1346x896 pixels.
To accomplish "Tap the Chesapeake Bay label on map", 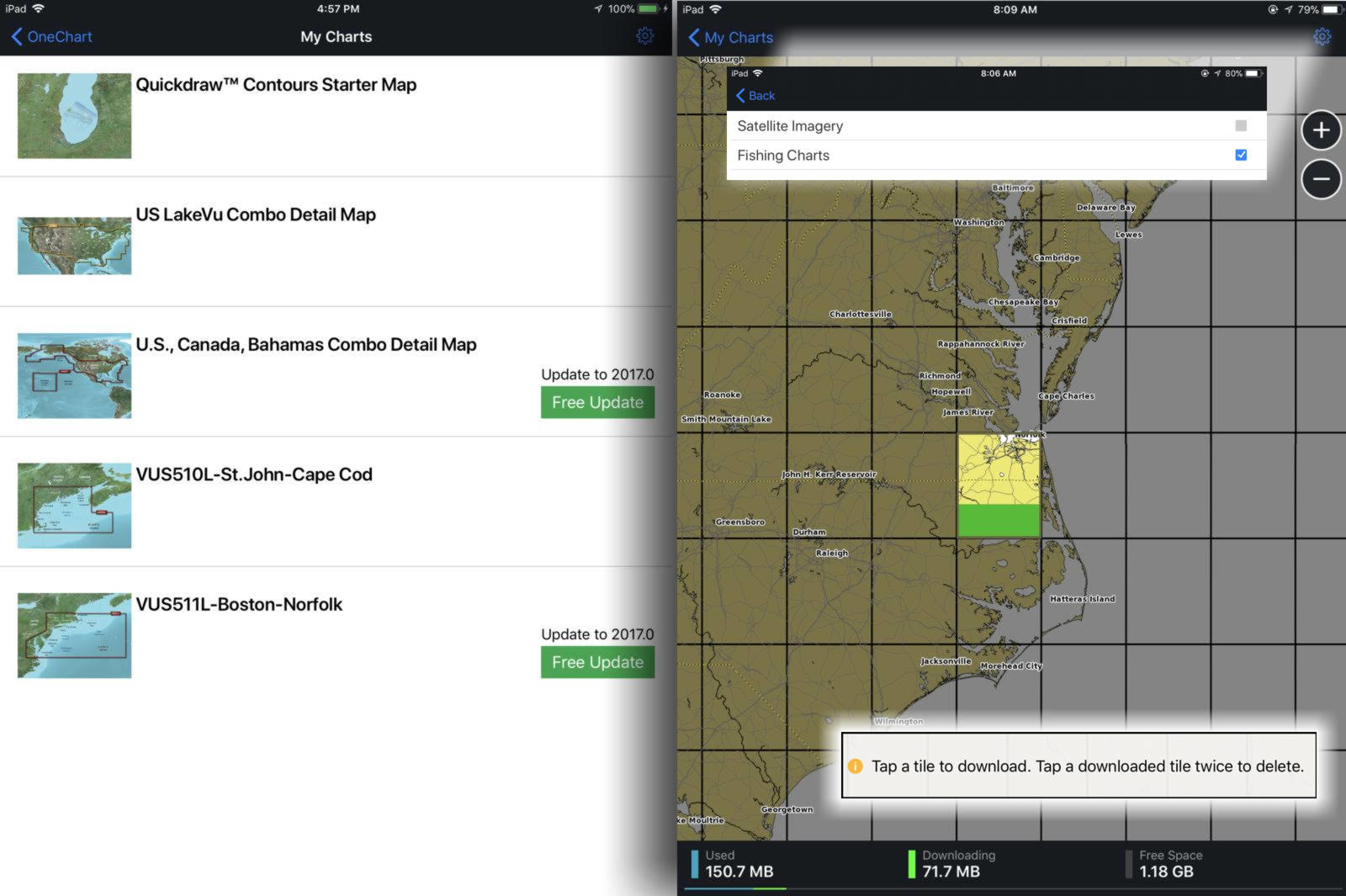I will pyautogui.click(x=1023, y=301).
